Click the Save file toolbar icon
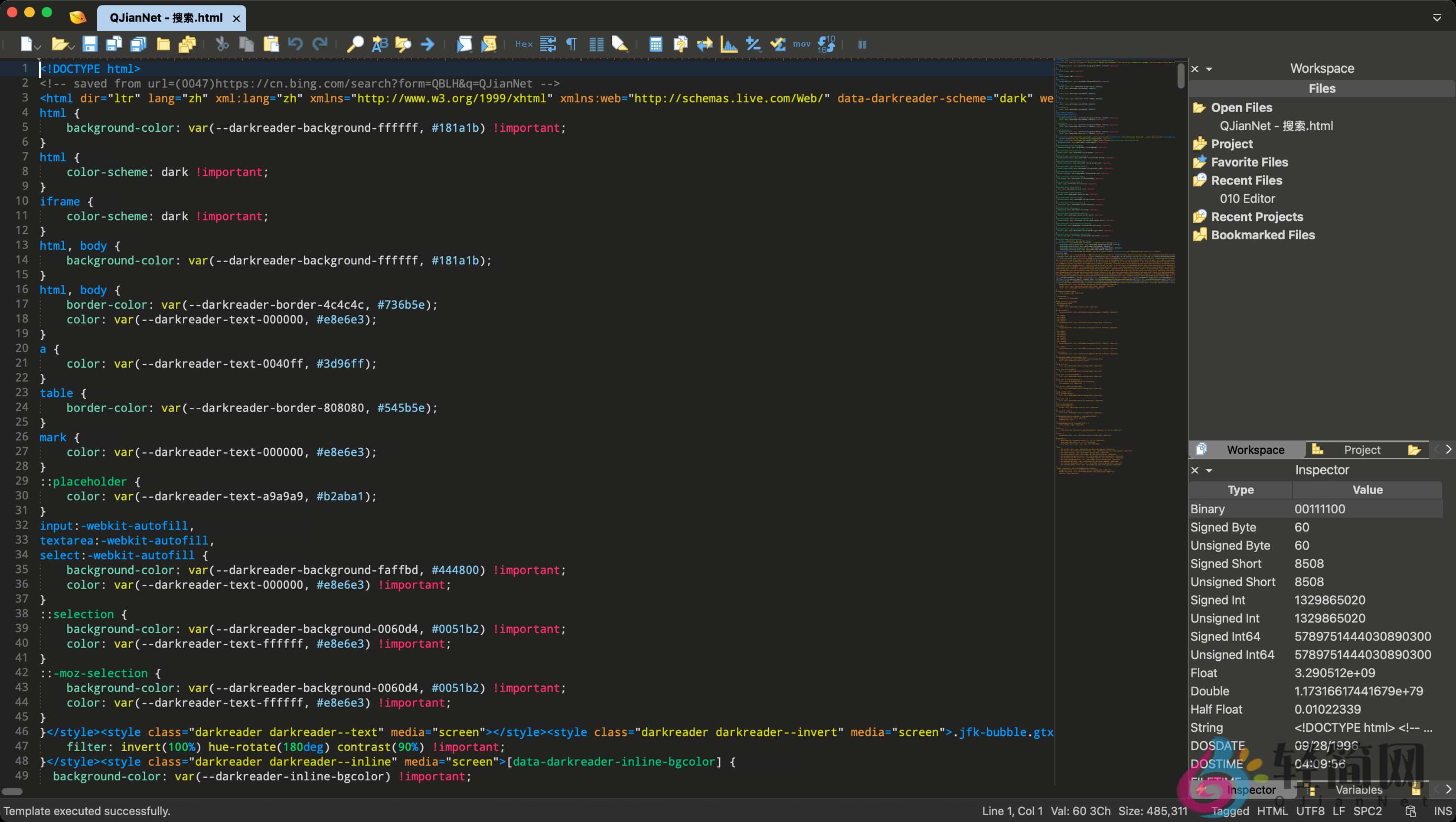This screenshot has width=1456, height=822. pos(90,44)
